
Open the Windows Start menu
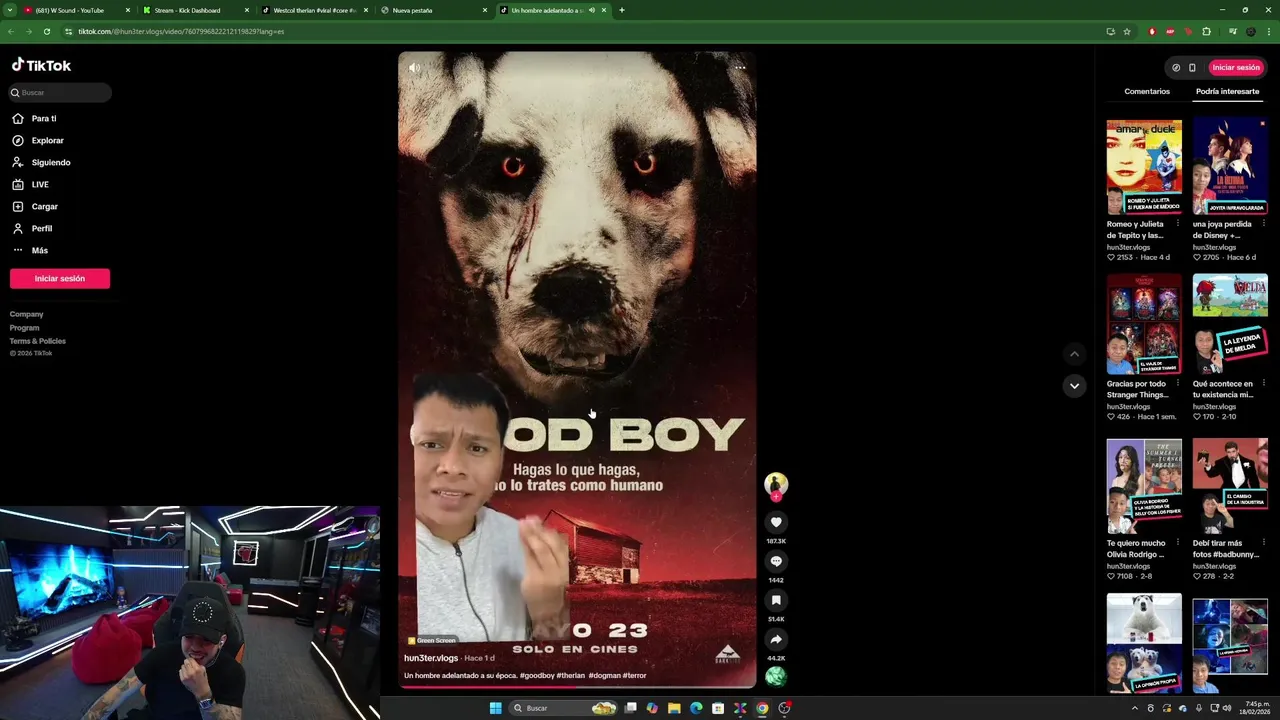click(x=495, y=708)
